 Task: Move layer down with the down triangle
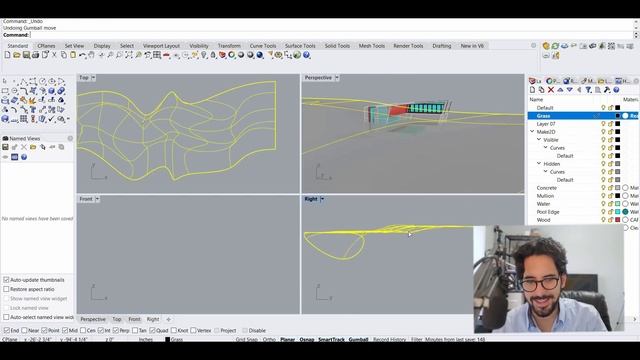click(570, 90)
